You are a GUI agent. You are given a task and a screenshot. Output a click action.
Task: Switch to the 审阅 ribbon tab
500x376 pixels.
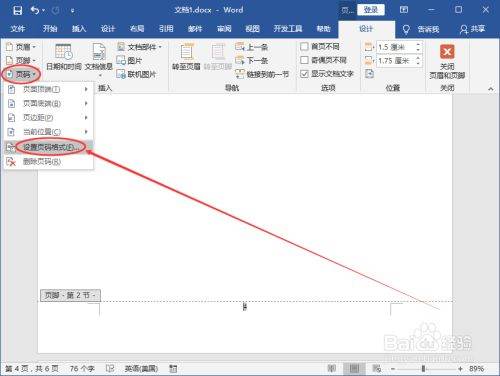tap(224, 29)
